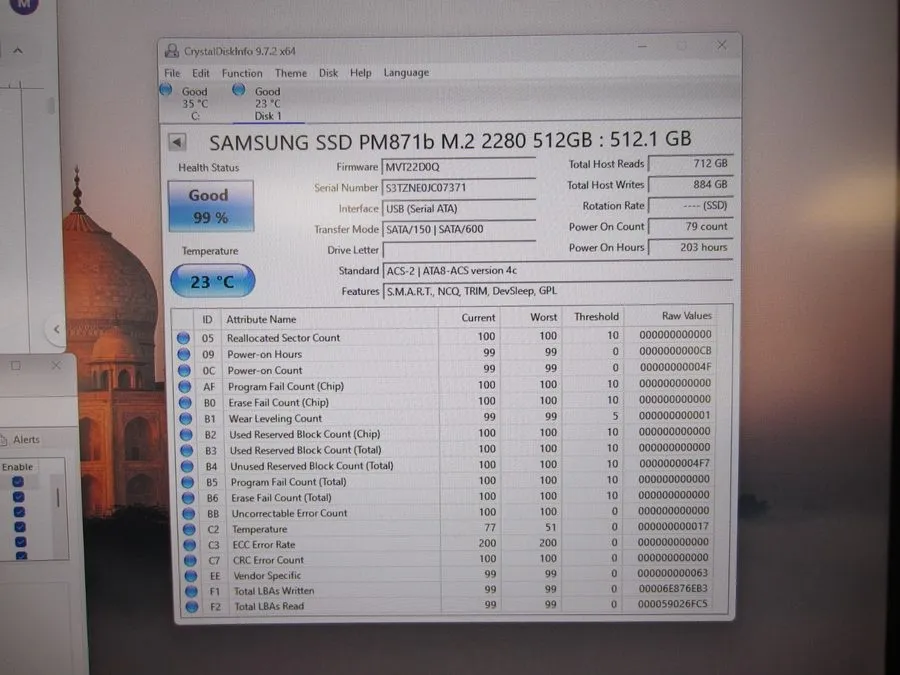Screen dimensions: 900x675
Task: Click status icon for Used Reserved Block Count (Chip)
Action: coord(187,435)
